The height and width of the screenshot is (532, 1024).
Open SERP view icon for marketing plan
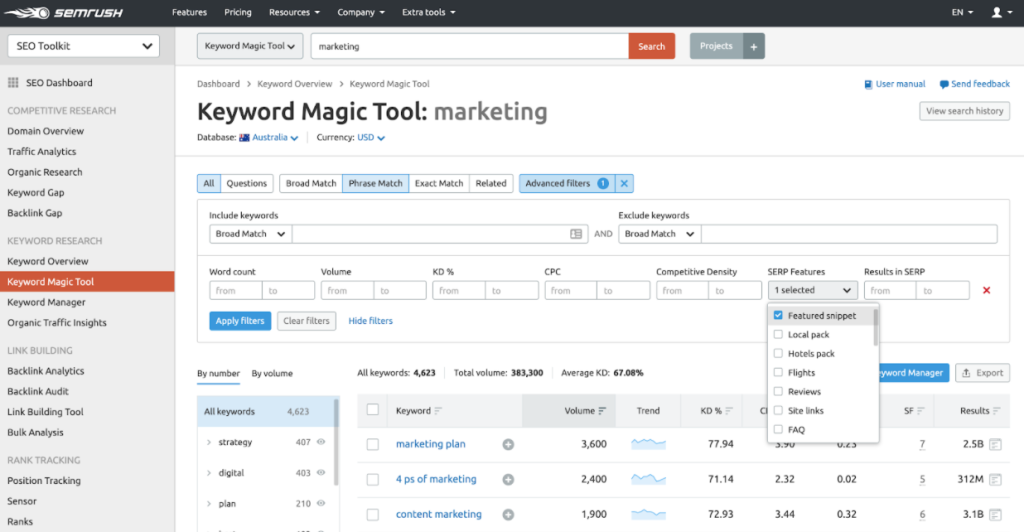[995, 445]
